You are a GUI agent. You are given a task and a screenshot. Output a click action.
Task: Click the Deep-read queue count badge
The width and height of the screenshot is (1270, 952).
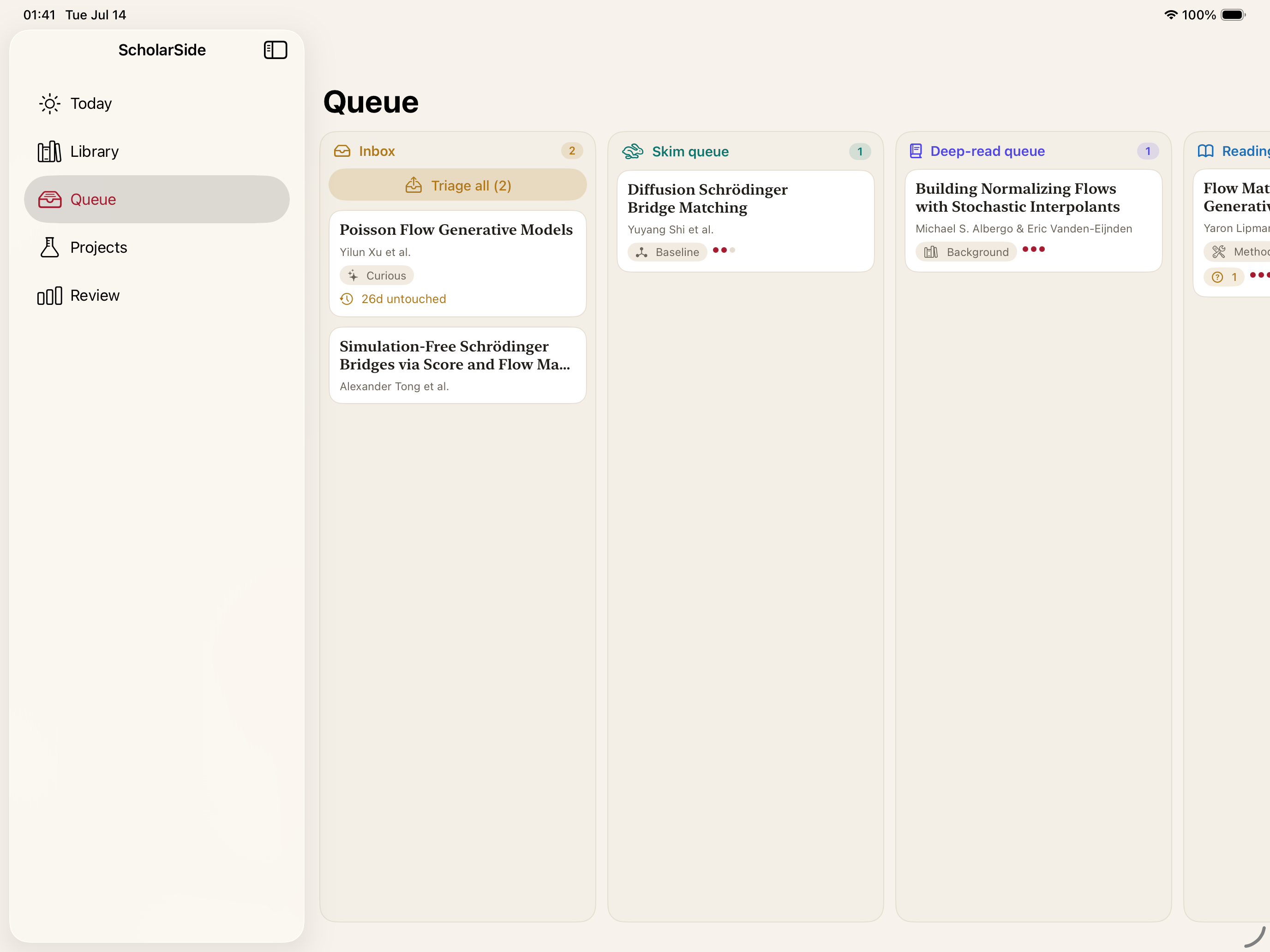(x=1148, y=151)
